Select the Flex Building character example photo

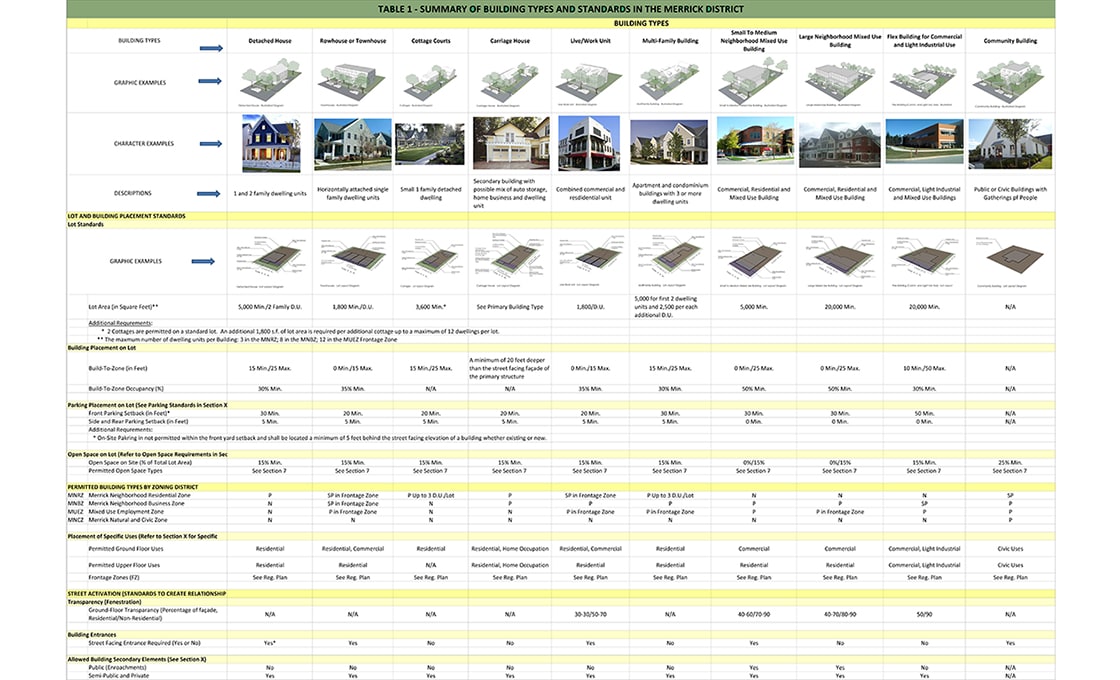(x=924, y=143)
